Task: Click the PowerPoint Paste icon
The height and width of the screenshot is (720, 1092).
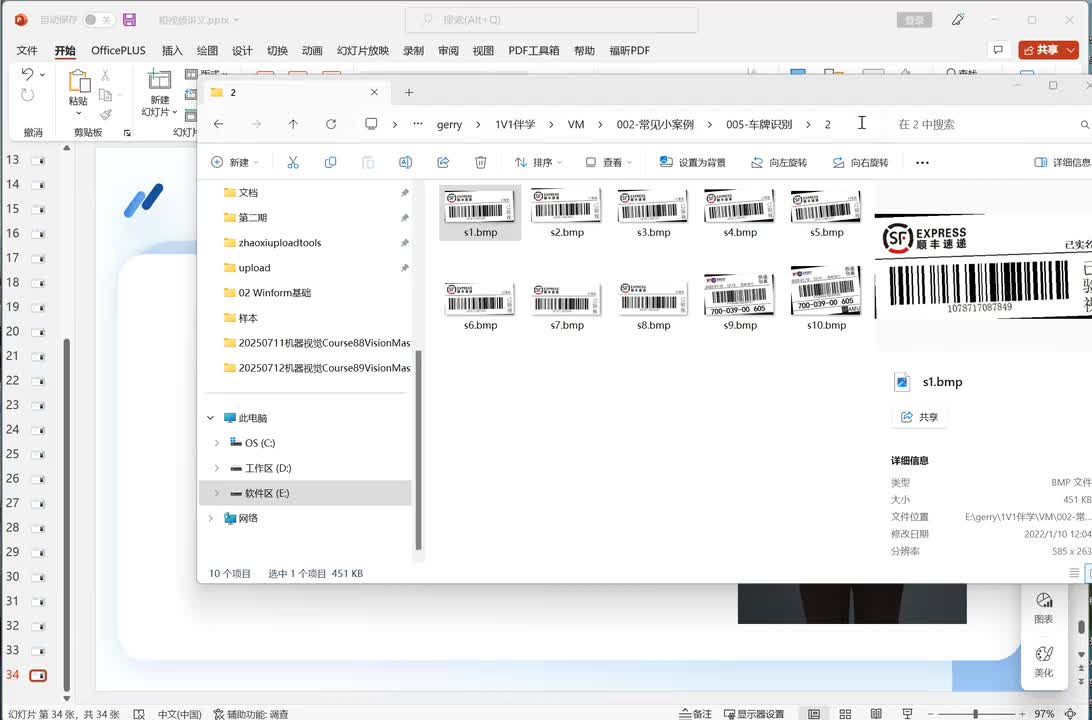Action: [x=79, y=81]
